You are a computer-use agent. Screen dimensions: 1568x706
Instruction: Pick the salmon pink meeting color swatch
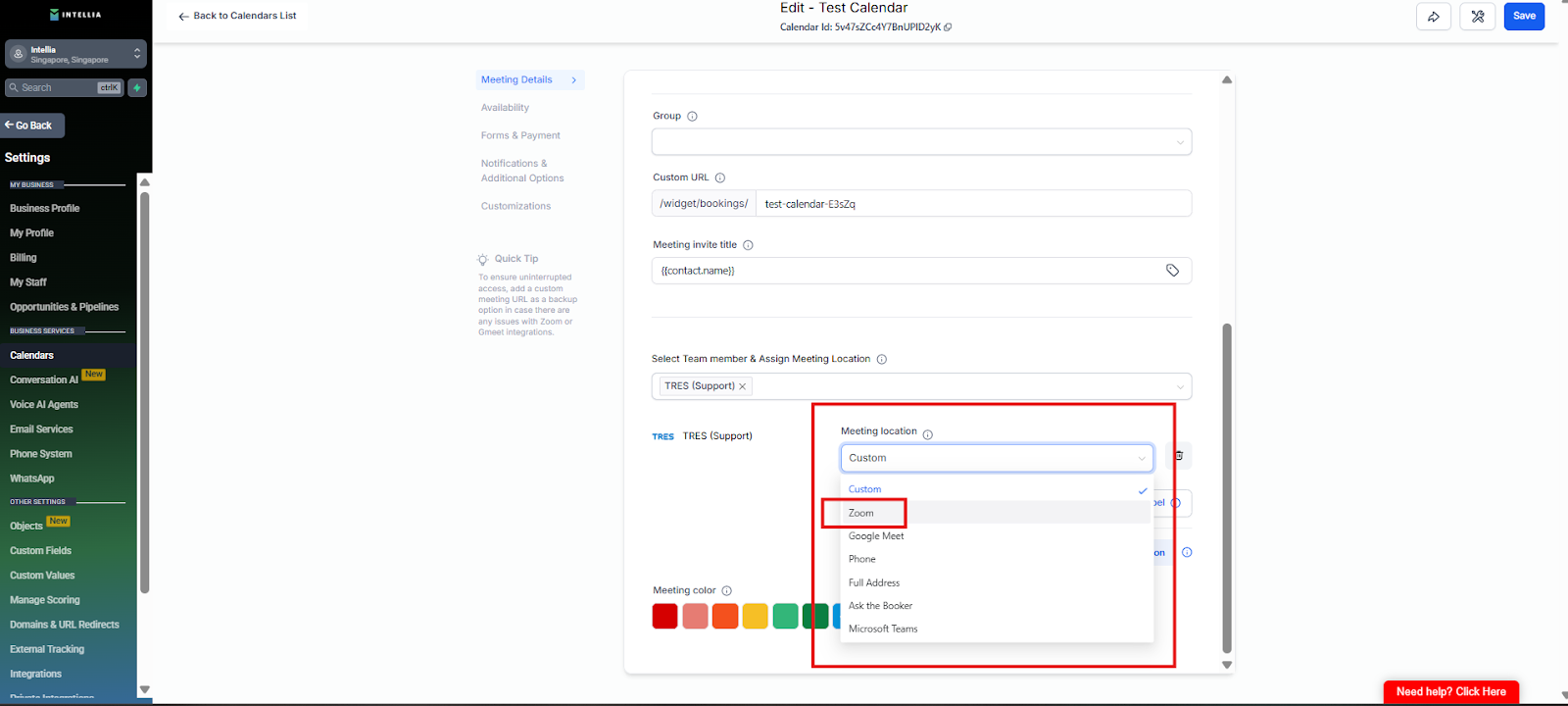tap(695, 616)
